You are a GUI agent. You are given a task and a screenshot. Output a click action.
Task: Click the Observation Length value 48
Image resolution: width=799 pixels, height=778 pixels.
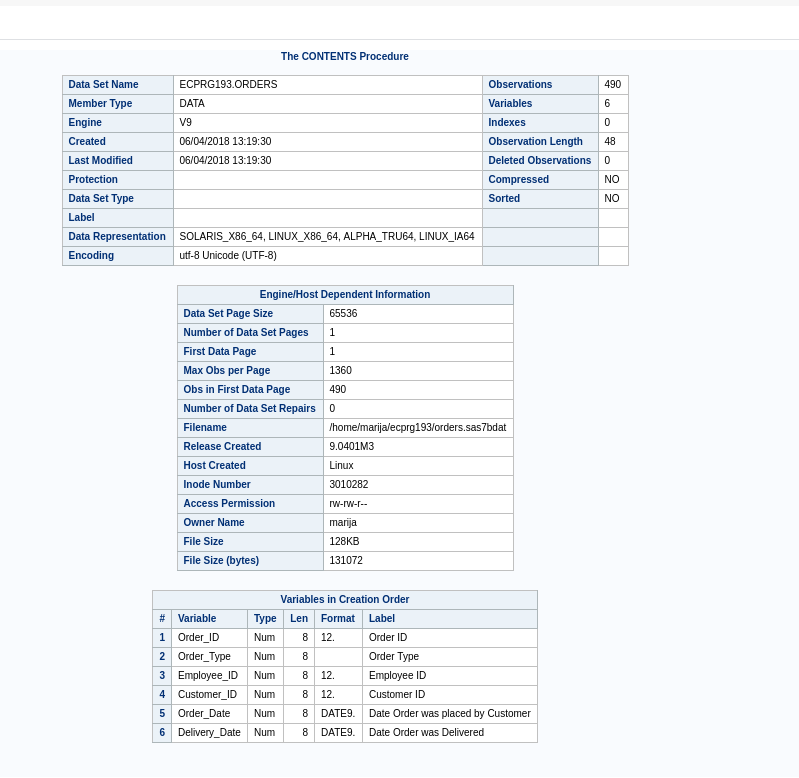pos(610,142)
